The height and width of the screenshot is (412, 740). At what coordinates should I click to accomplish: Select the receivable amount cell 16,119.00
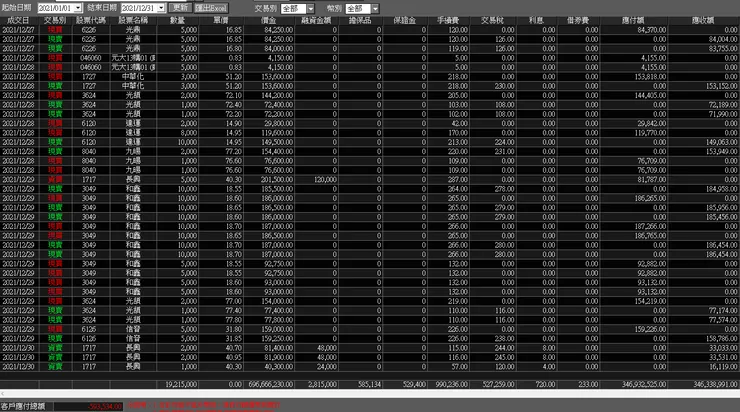[x=704, y=367]
